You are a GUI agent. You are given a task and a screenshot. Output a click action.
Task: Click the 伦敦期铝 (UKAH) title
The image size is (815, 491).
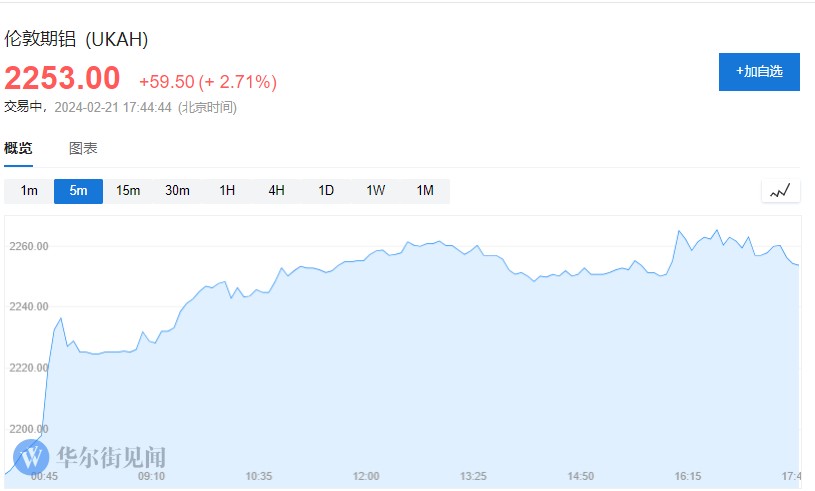point(76,40)
